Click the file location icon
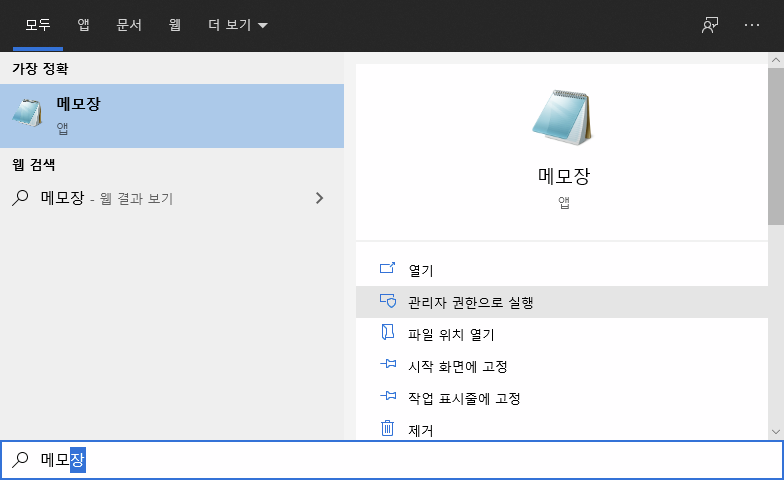This screenshot has height=480, width=784. tap(388, 332)
